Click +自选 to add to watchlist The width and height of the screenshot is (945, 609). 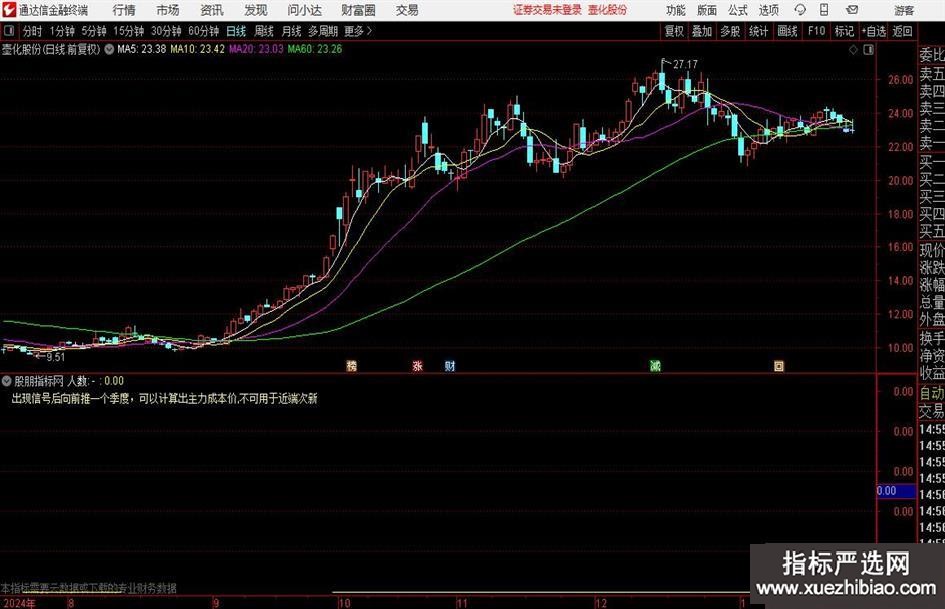pos(874,31)
